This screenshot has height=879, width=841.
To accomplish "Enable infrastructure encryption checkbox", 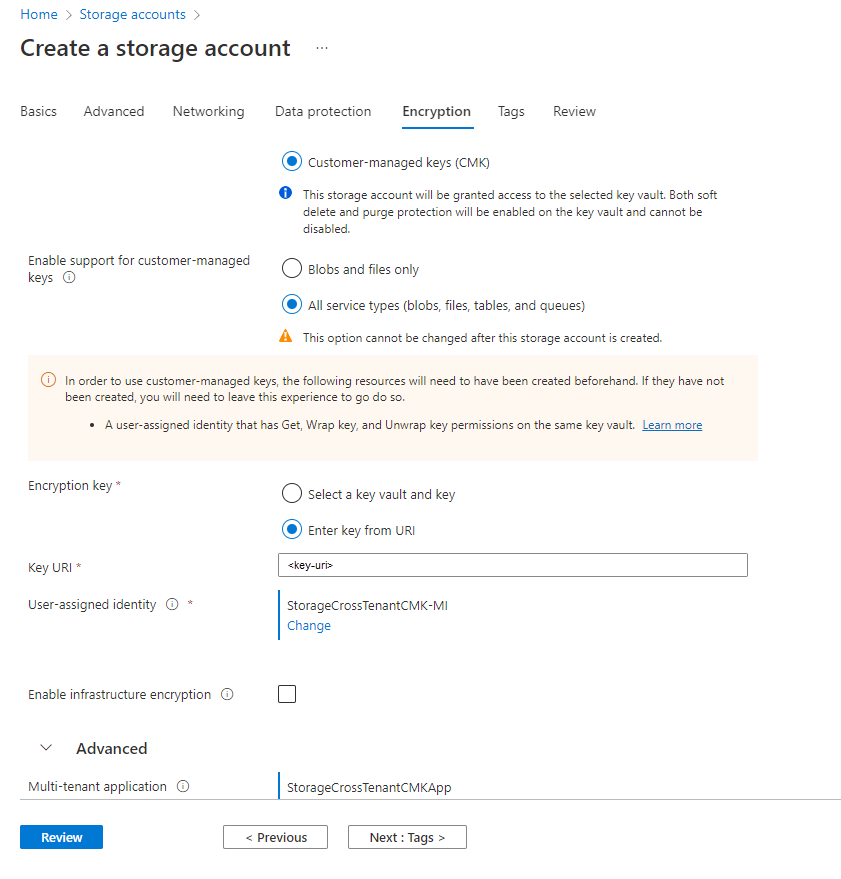I will pyautogui.click(x=287, y=694).
